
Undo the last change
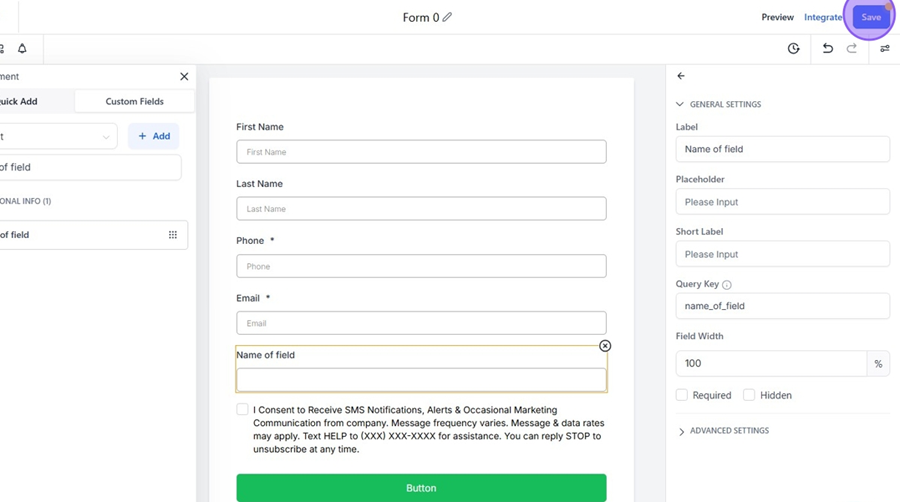828,49
